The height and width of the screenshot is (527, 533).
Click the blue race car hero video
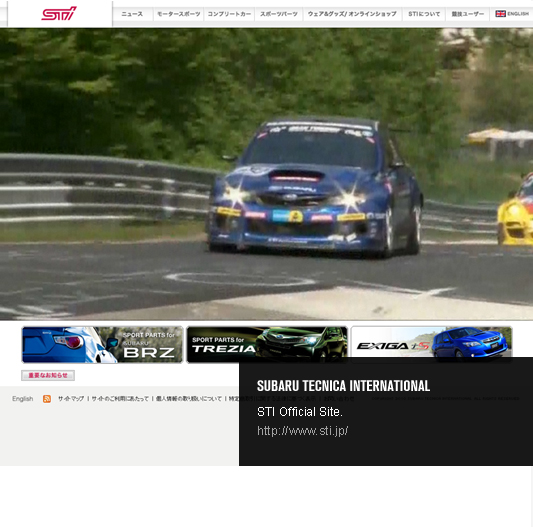tap(266, 174)
